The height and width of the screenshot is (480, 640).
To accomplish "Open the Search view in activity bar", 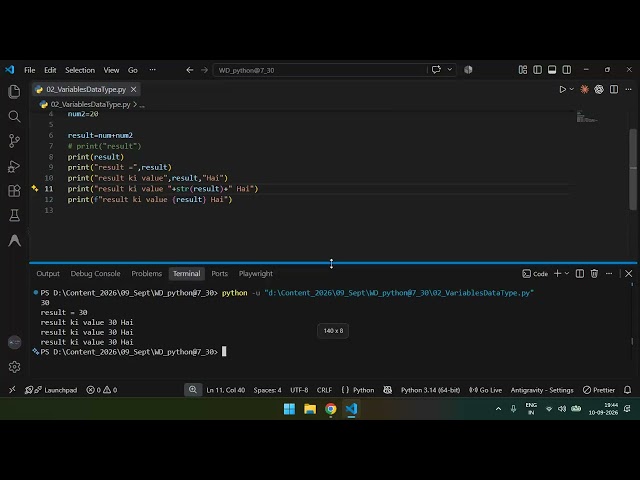I will coord(14,116).
